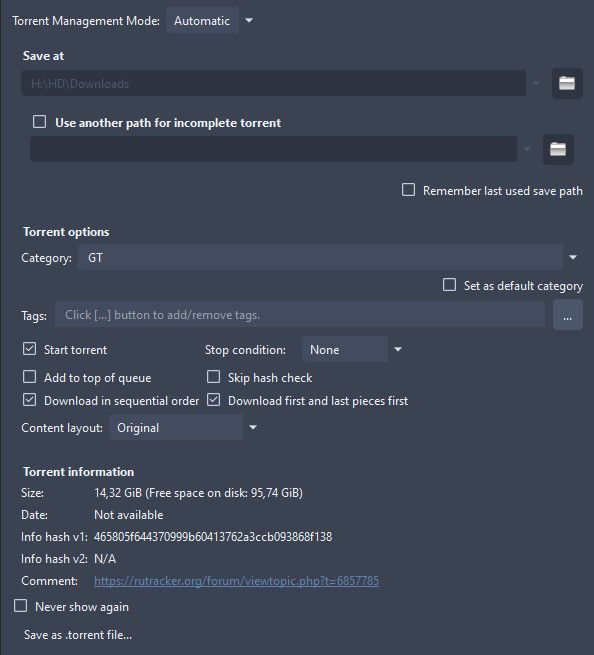Open tags selection with ellipsis button
The width and height of the screenshot is (594, 655).
coord(567,315)
